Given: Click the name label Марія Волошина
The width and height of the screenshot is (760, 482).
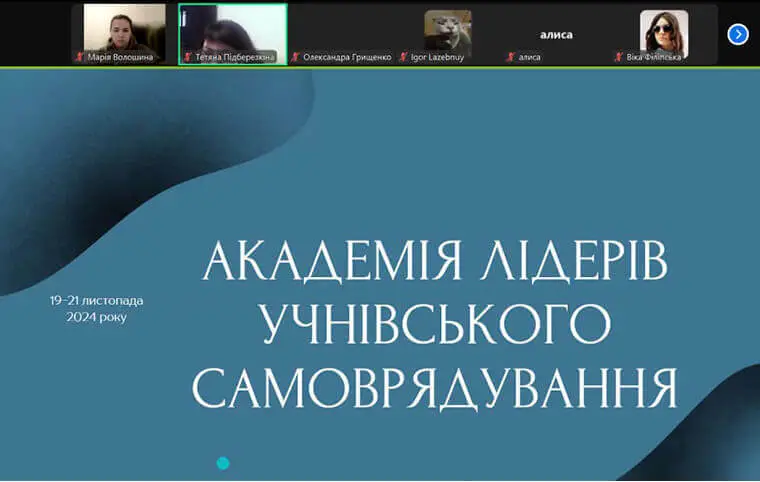Looking at the screenshot, I should click(120, 57).
